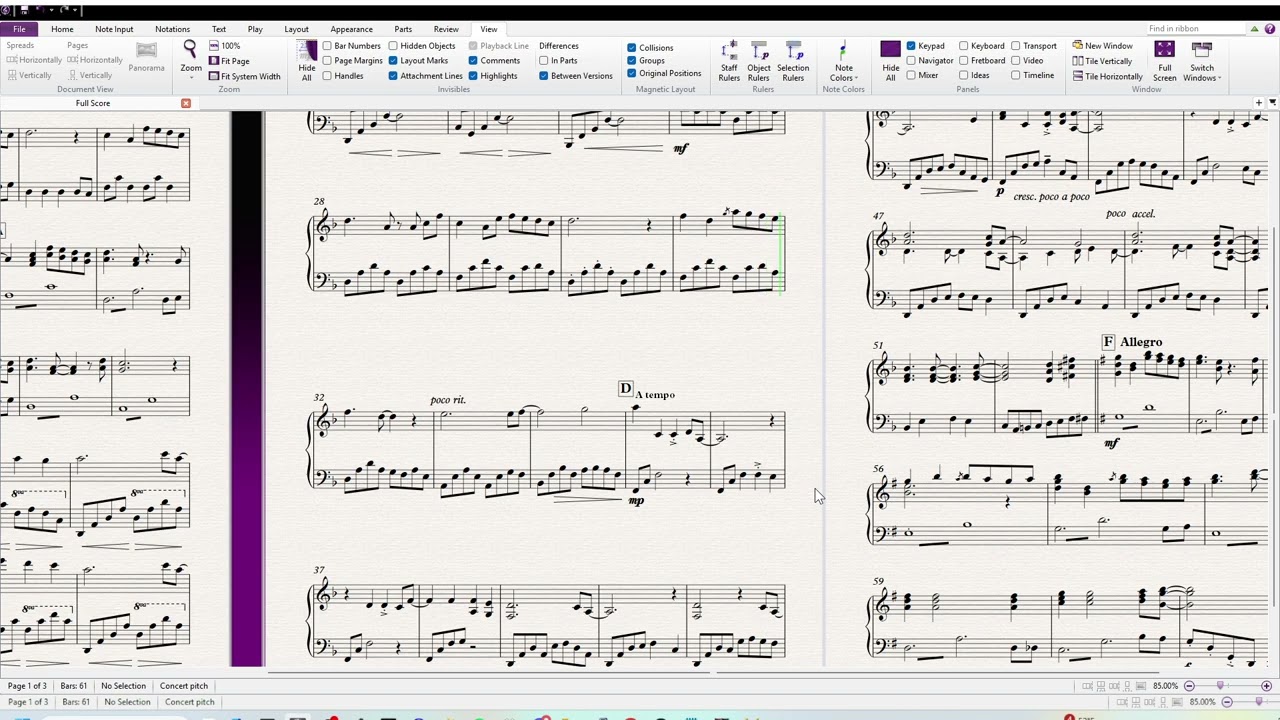Click Fit Page zoom option
Screen dimensions: 1280x720
(229, 61)
